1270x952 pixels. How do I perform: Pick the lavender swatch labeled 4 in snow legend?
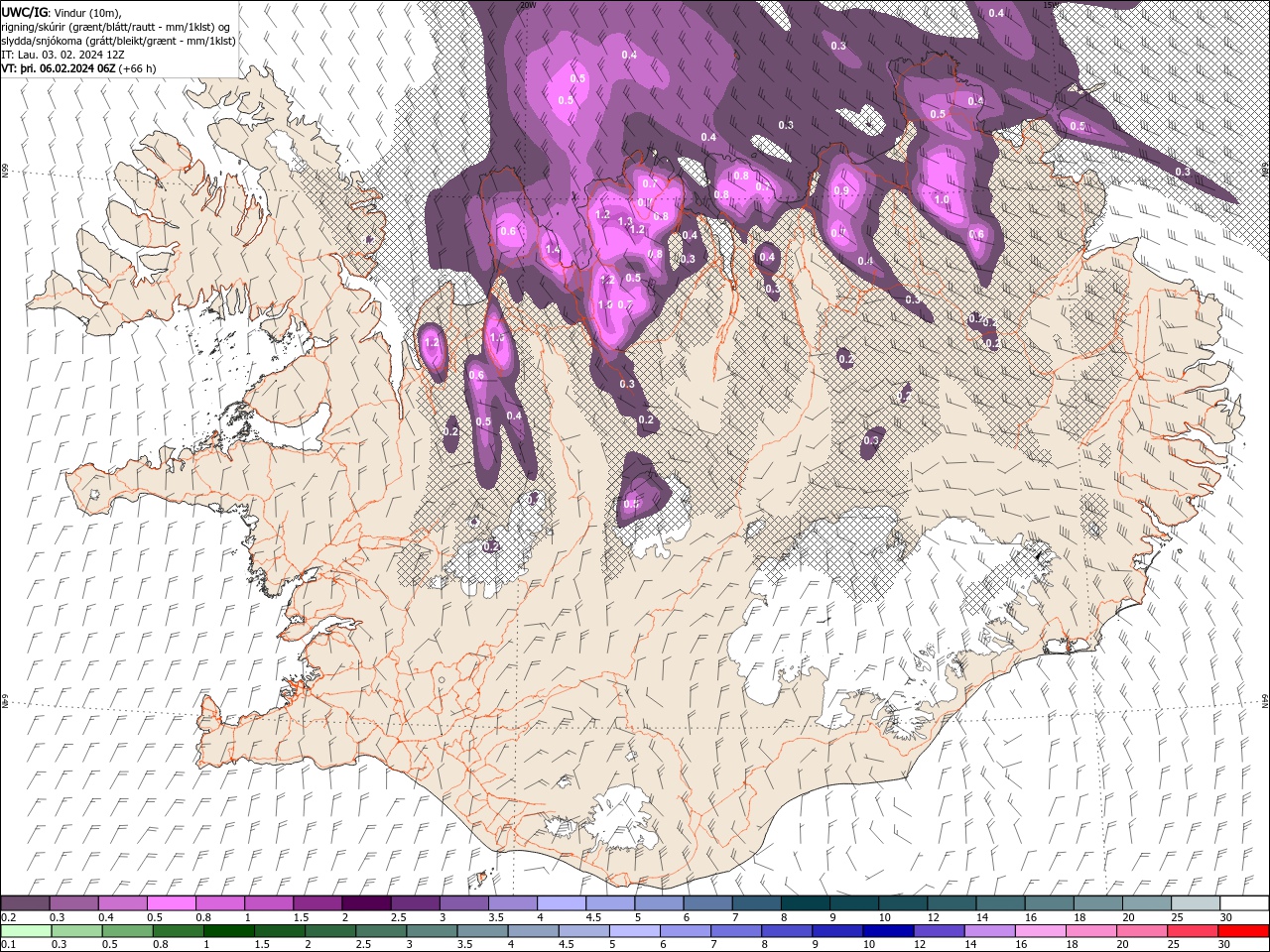560,903
